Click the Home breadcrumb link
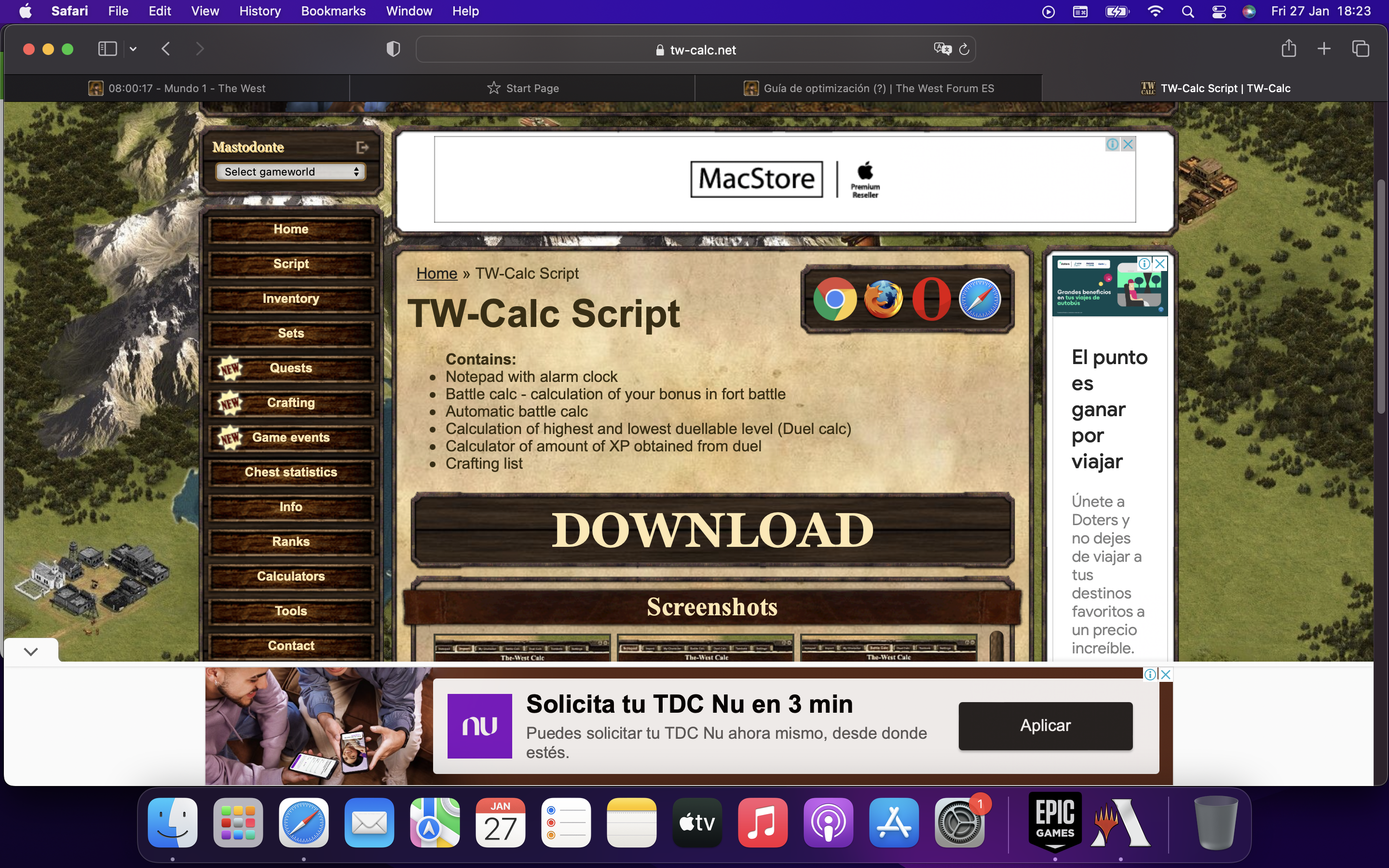The width and height of the screenshot is (1389, 868). pos(437,273)
